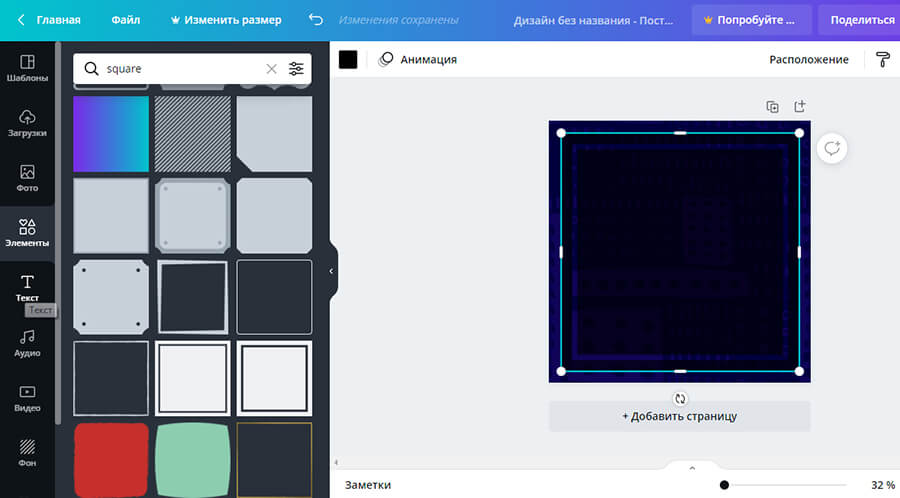Open search filter settings icon
This screenshot has height=498, width=900.
pos(296,69)
